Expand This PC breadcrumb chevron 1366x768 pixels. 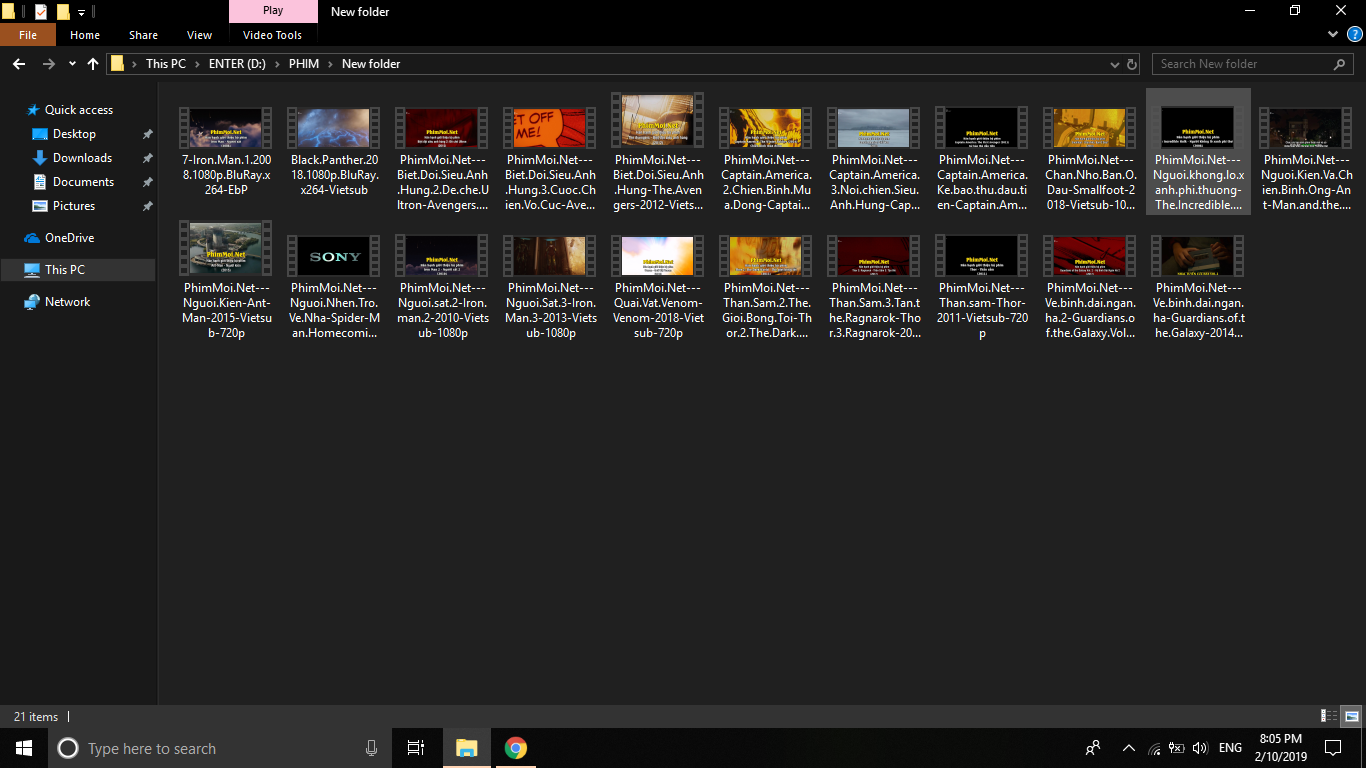point(197,64)
